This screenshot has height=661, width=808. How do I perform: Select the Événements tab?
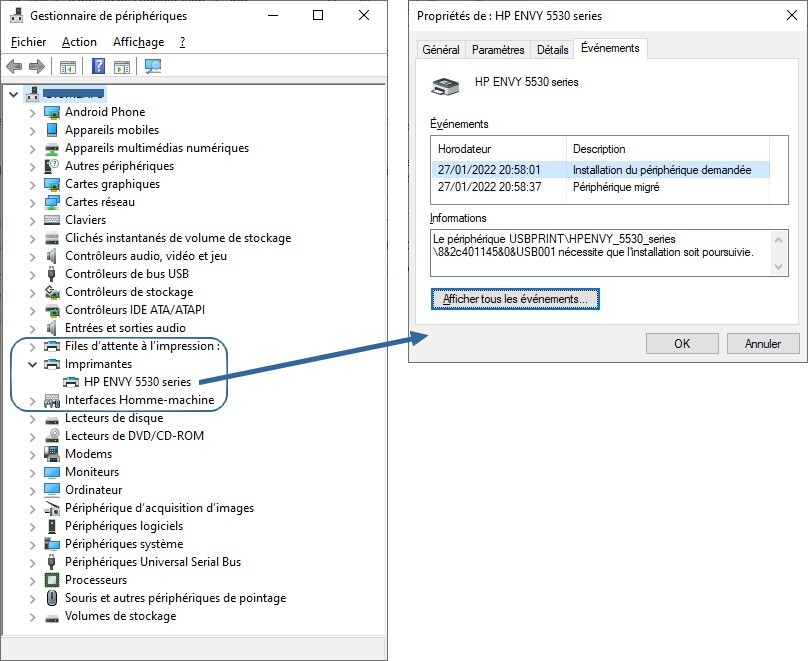610,48
